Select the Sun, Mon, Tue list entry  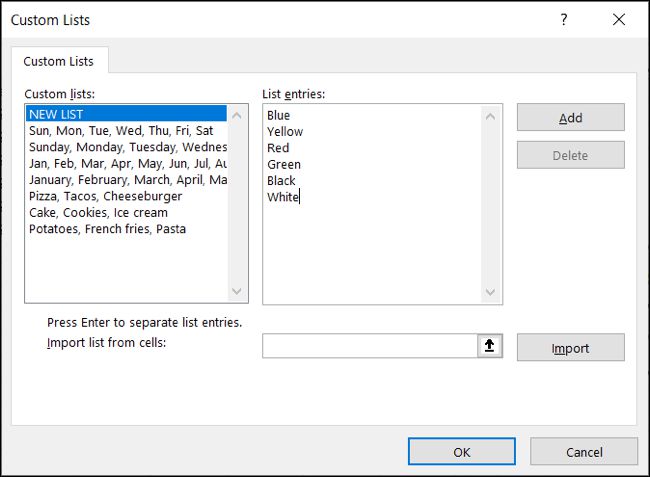tap(121, 130)
